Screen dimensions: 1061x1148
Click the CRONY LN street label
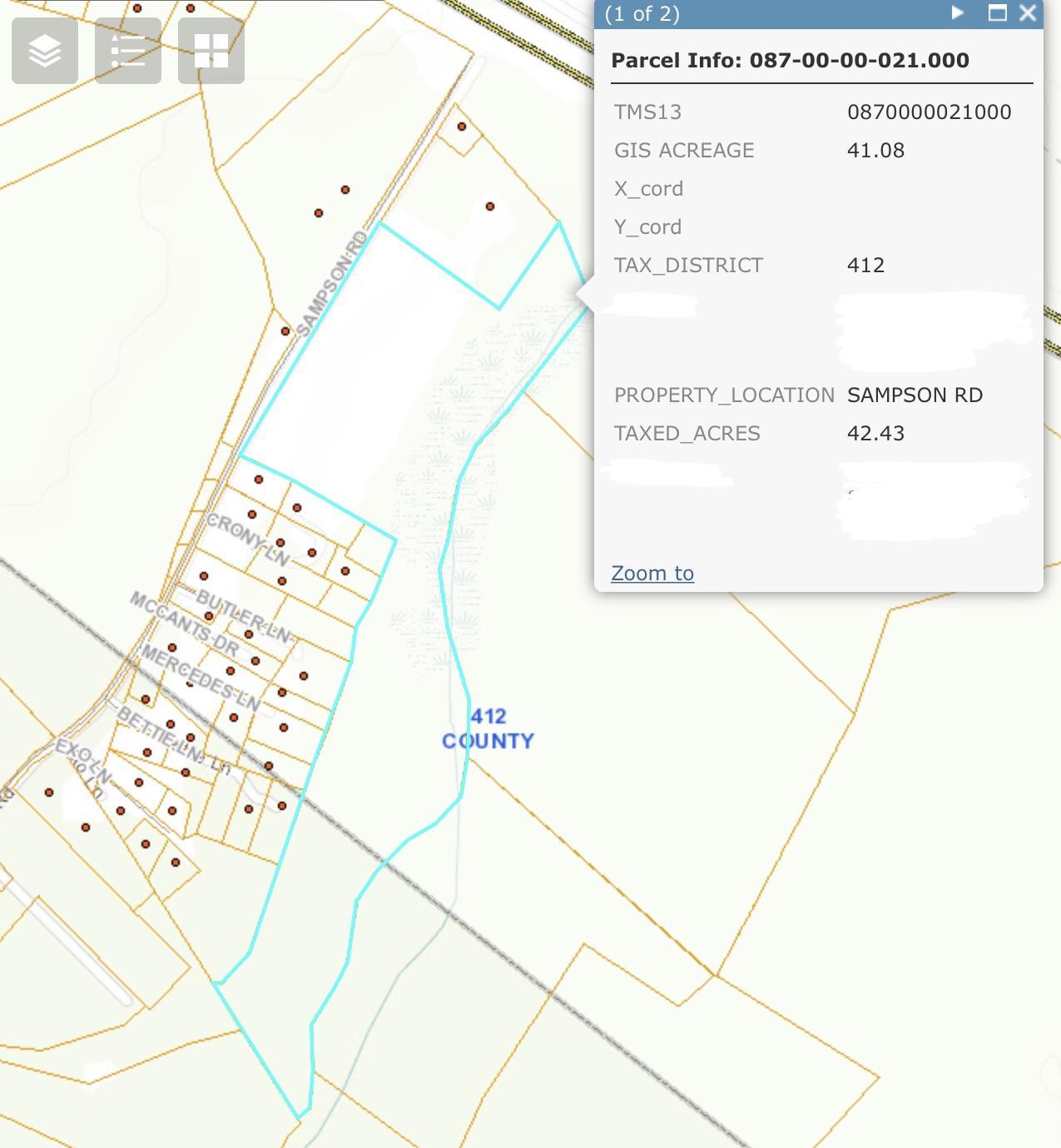[x=248, y=539]
